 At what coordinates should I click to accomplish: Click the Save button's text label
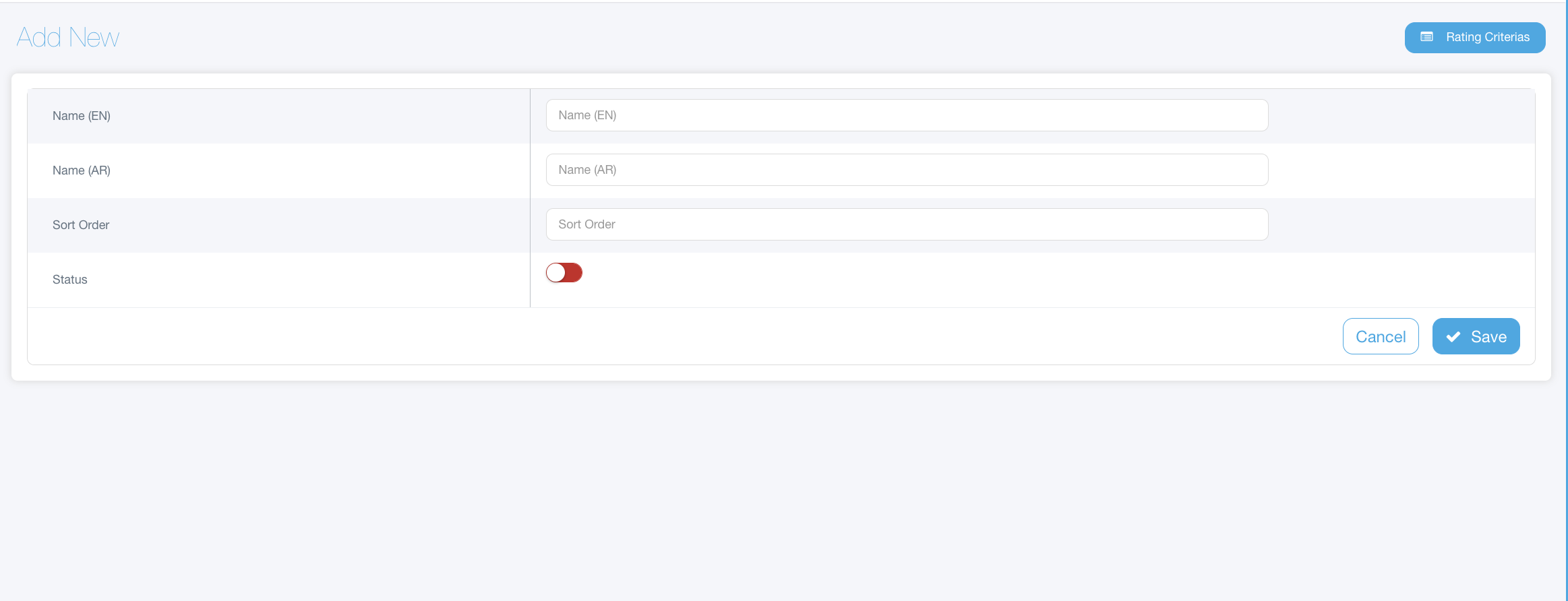[1488, 337]
